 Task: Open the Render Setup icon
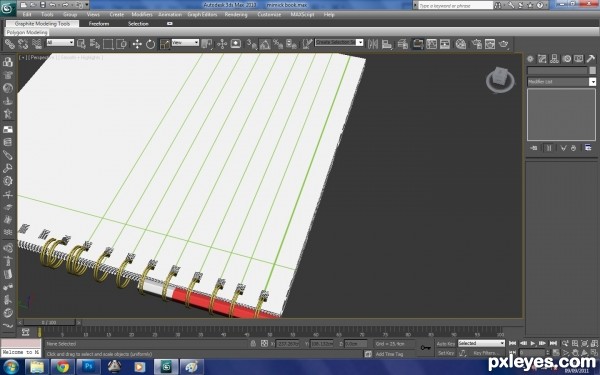pos(476,44)
